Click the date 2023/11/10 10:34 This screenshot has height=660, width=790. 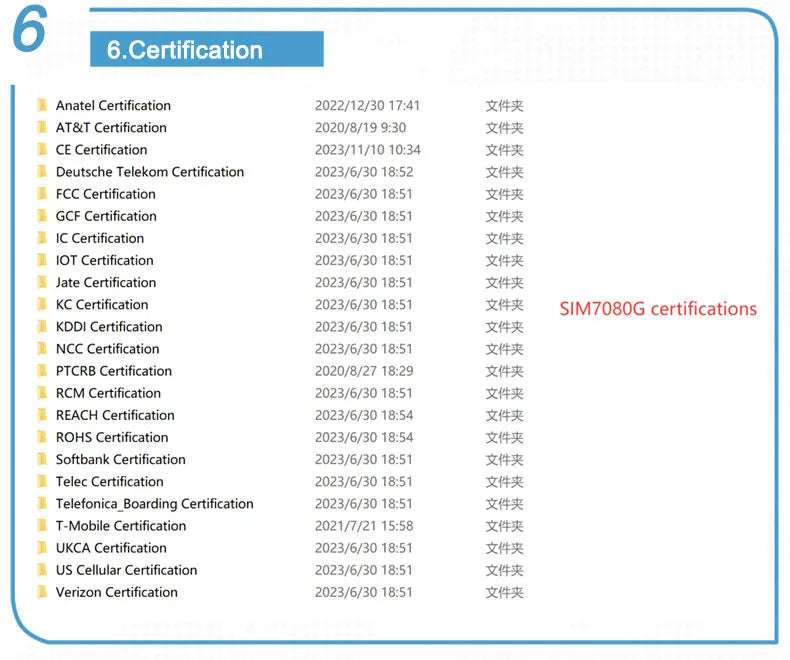click(368, 150)
